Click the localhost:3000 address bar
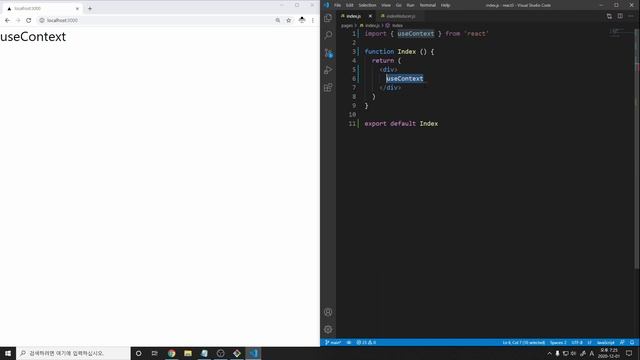The width and height of the screenshot is (640, 360). click(155, 20)
